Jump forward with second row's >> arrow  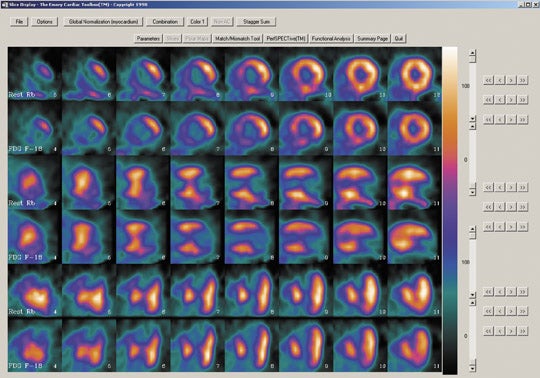point(523,100)
